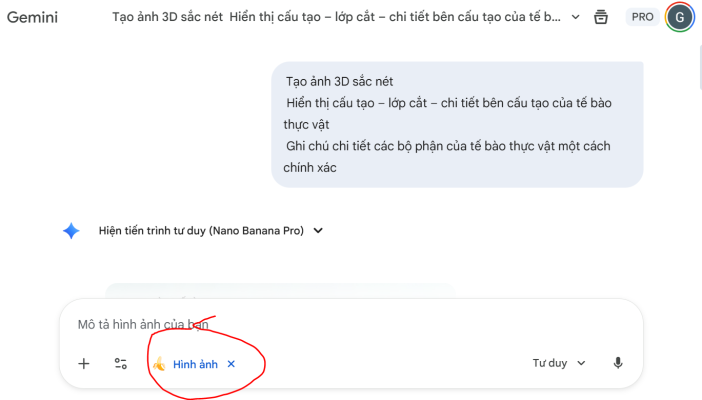Click the banana icon in the chip
The width and height of the screenshot is (702, 400).
click(x=159, y=364)
